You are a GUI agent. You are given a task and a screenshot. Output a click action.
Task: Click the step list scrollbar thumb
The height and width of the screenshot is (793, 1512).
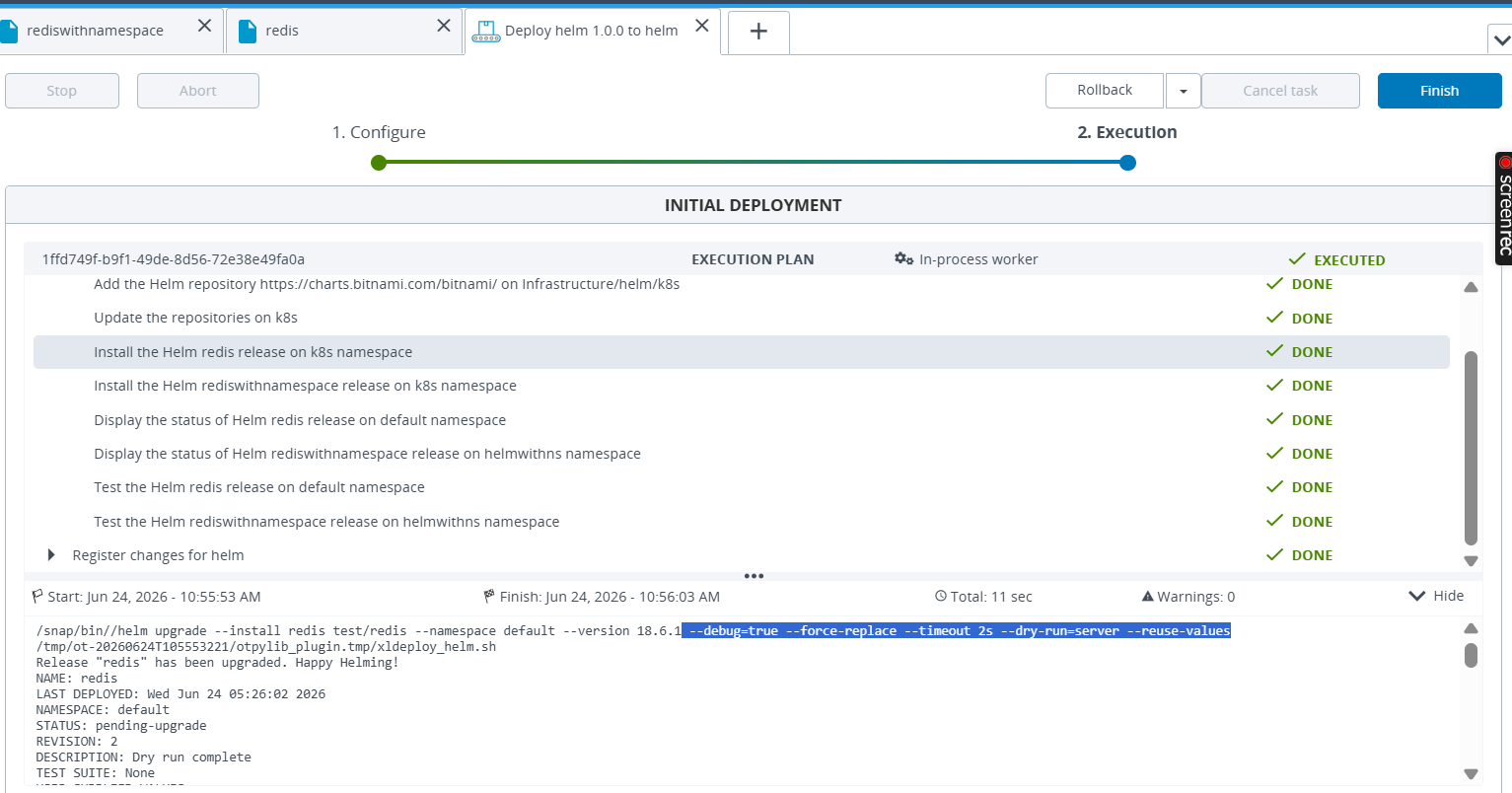(1471, 448)
